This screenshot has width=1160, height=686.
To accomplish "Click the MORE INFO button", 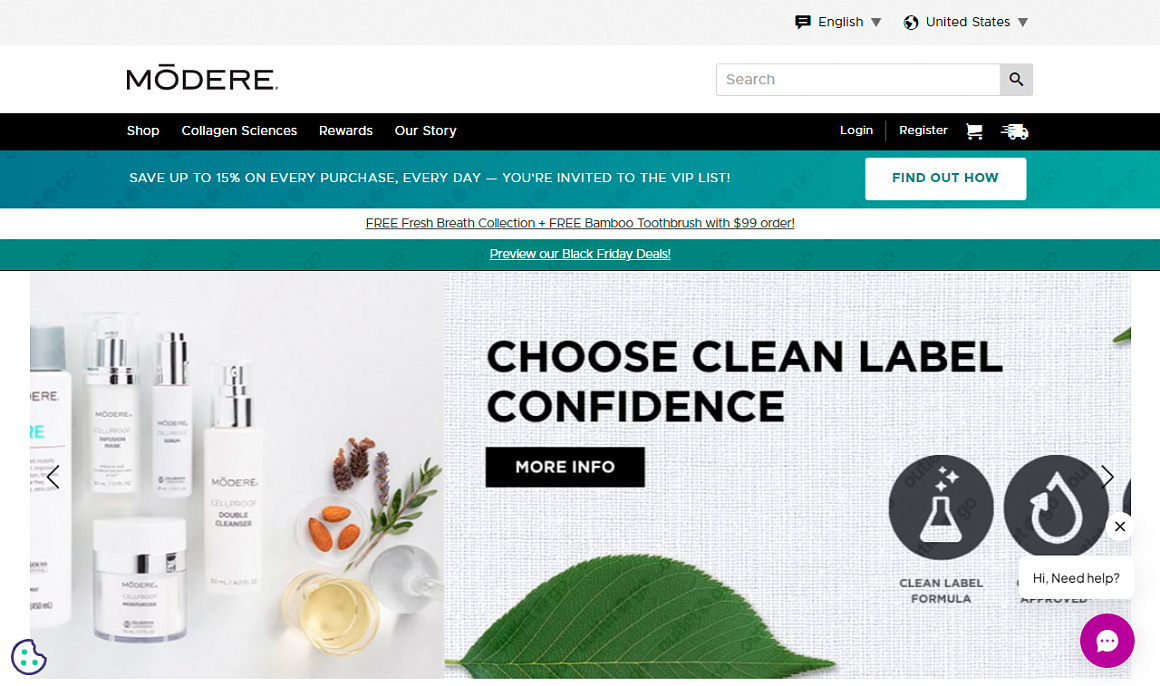I will 565,467.
